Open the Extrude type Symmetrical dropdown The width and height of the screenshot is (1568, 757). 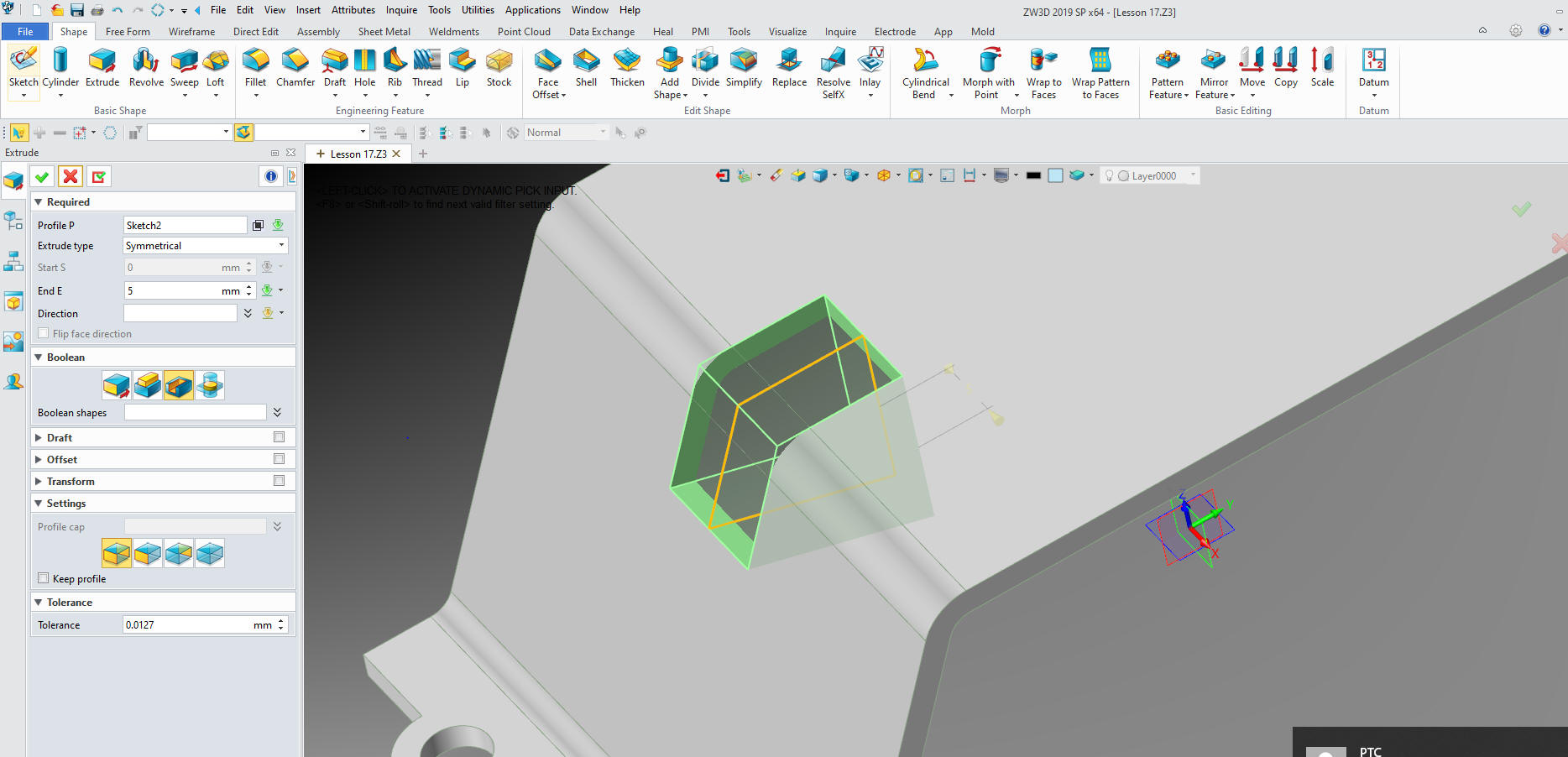[x=206, y=246]
